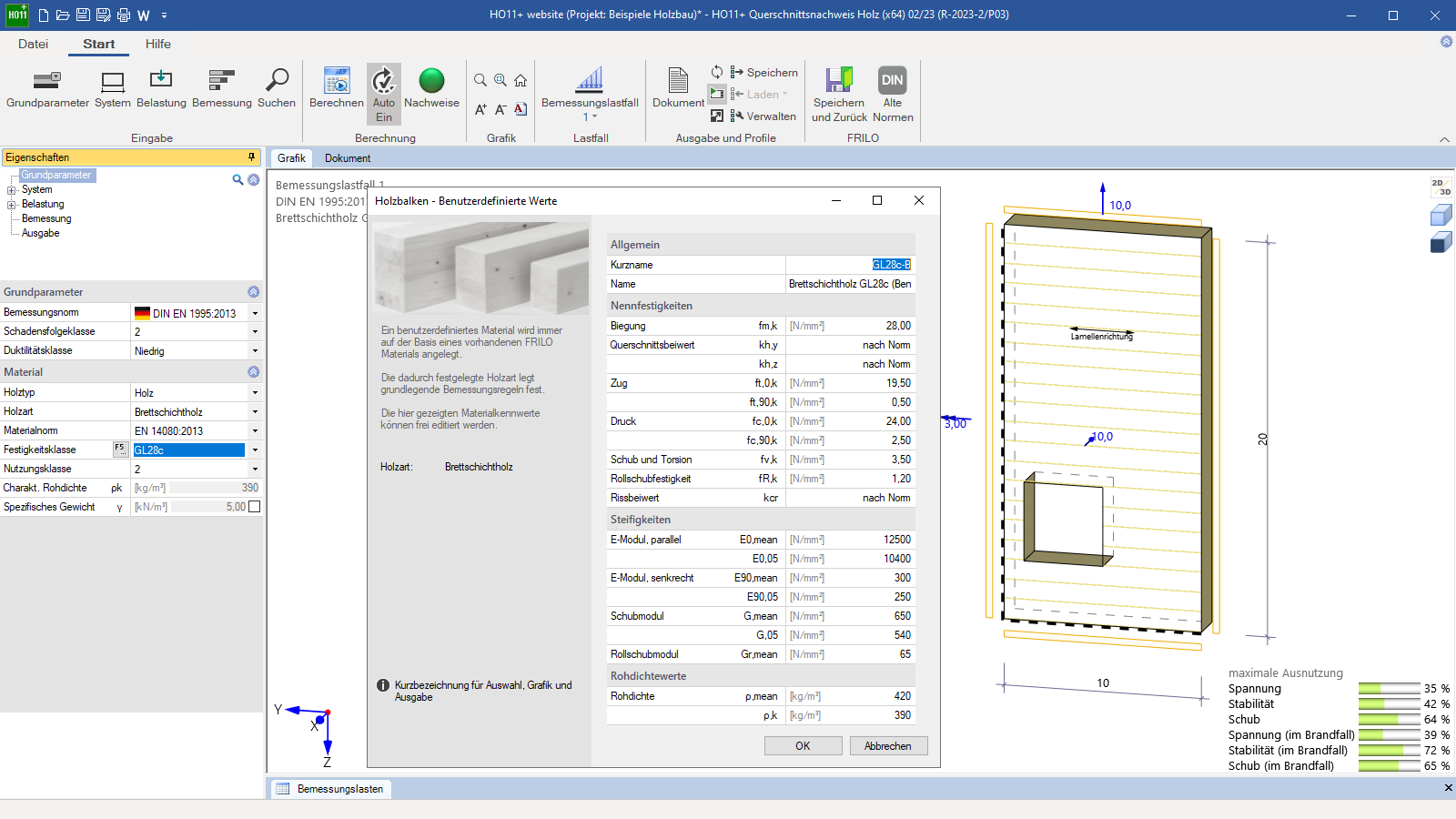Click the zoom magnifier icon in Grafik group

(x=480, y=80)
